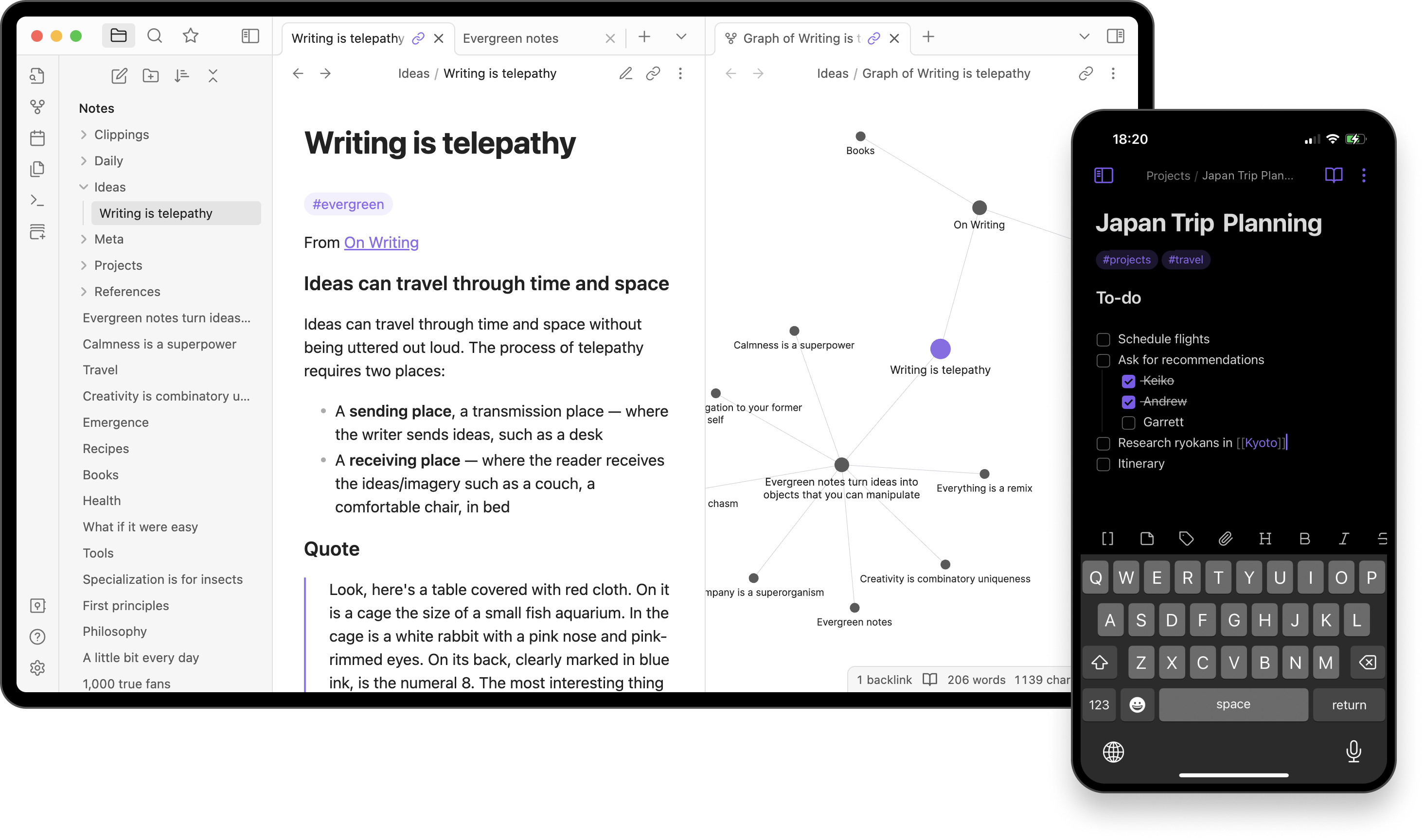Click the attachment paperclip icon in mobile toolbar
This screenshot has width=1424, height=840.
tap(1224, 538)
